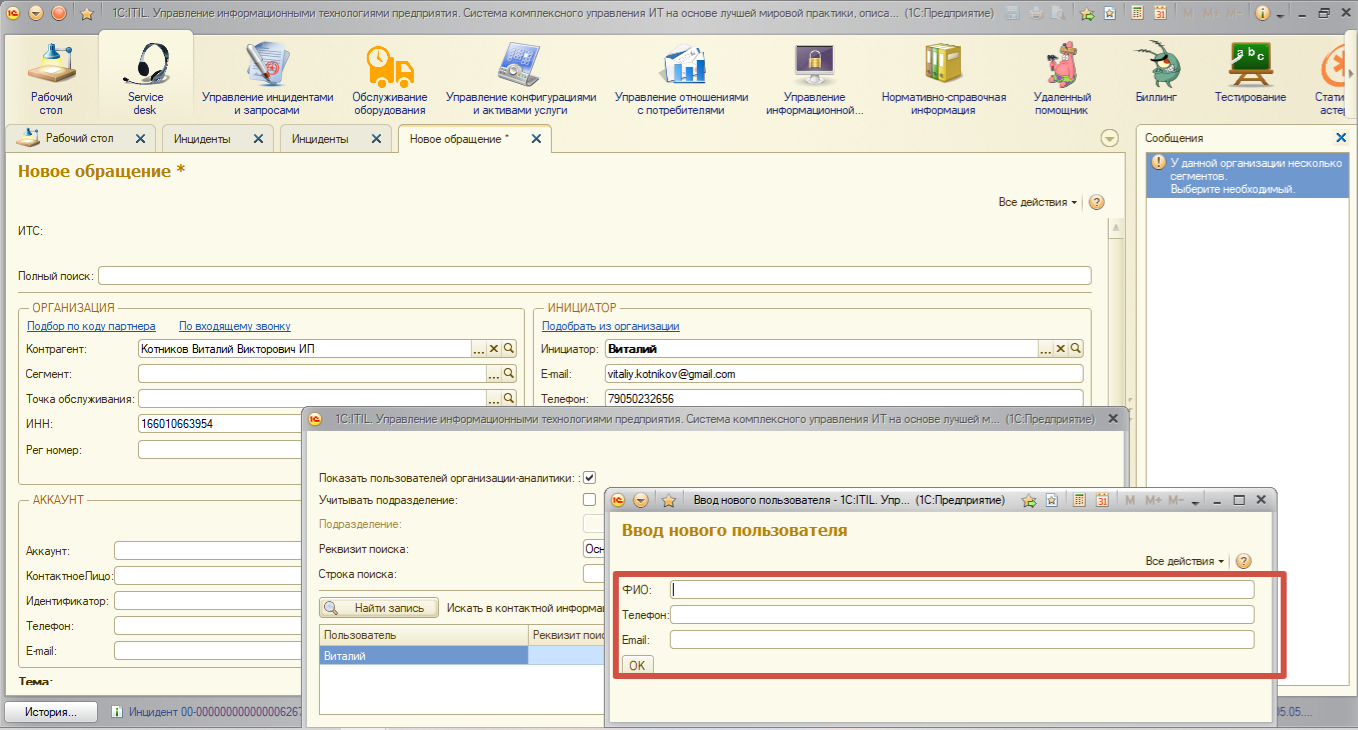This screenshot has width=1358, height=730.
Task: Open the open-tabs list dropdown arrow
Action: (1109, 138)
